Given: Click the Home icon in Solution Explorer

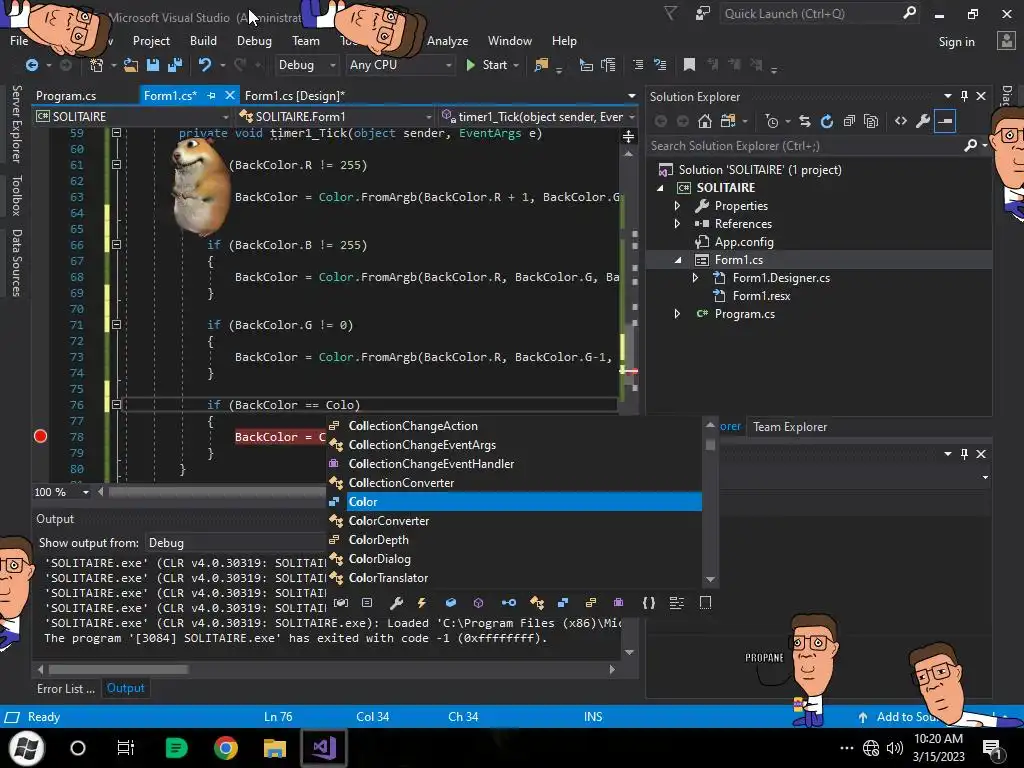Looking at the screenshot, I should click(705, 121).
